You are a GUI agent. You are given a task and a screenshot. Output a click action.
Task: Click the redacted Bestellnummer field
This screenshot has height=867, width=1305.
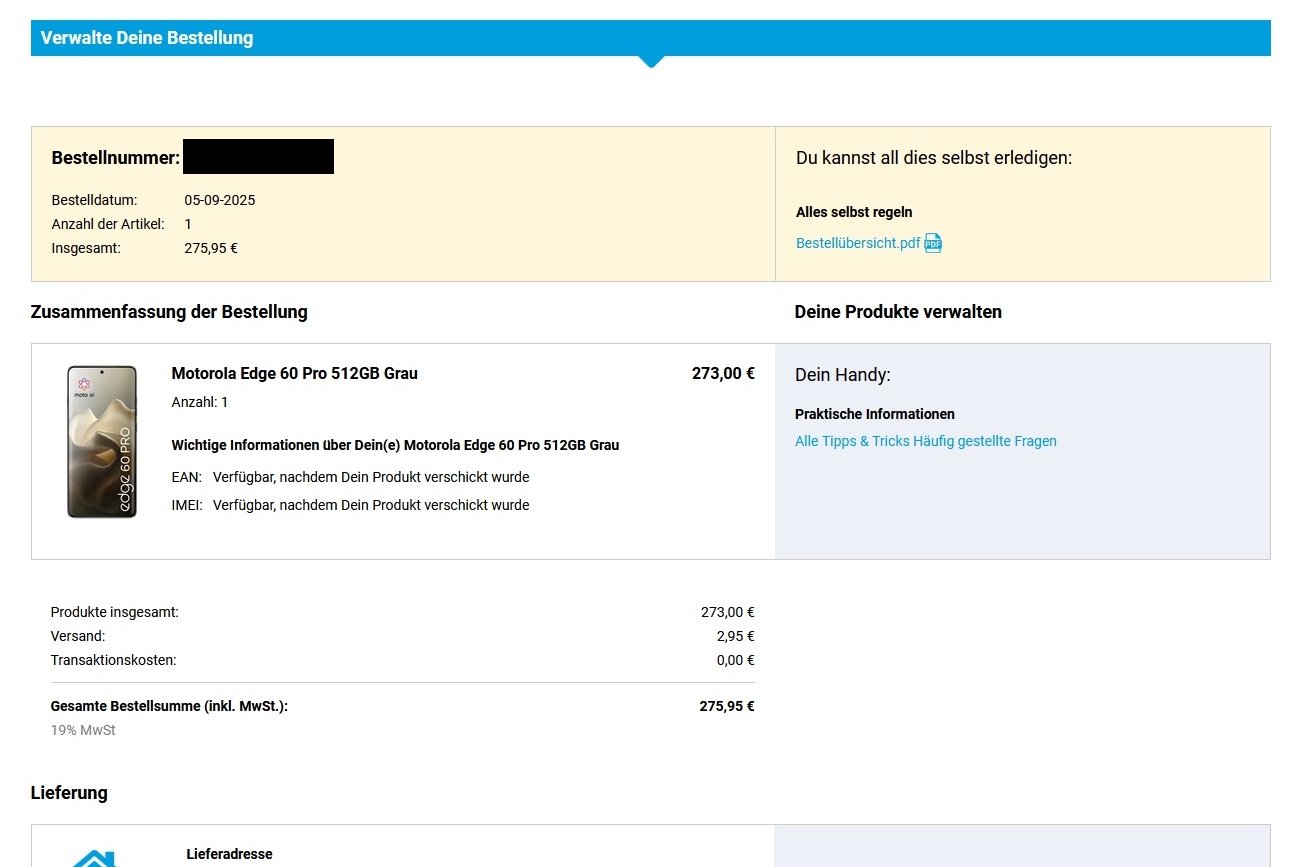tap(259, 156)
